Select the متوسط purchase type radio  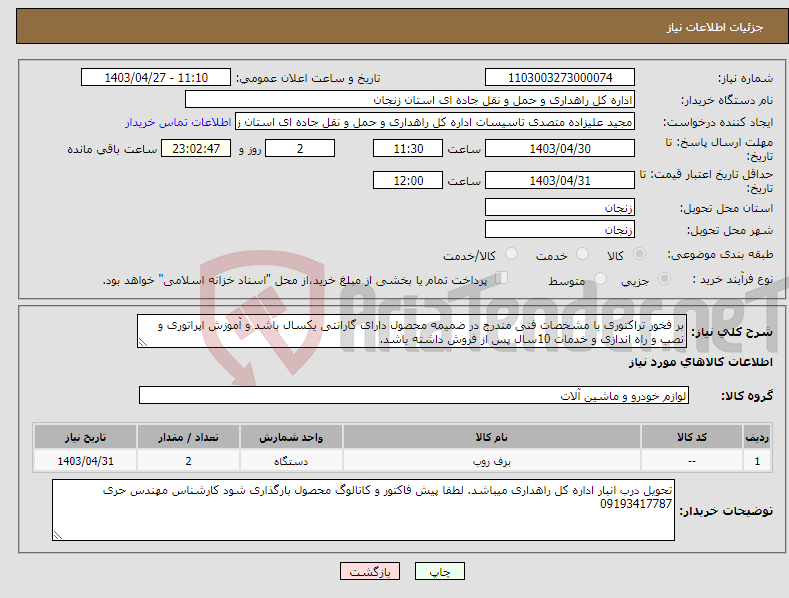tap(600, 278)
